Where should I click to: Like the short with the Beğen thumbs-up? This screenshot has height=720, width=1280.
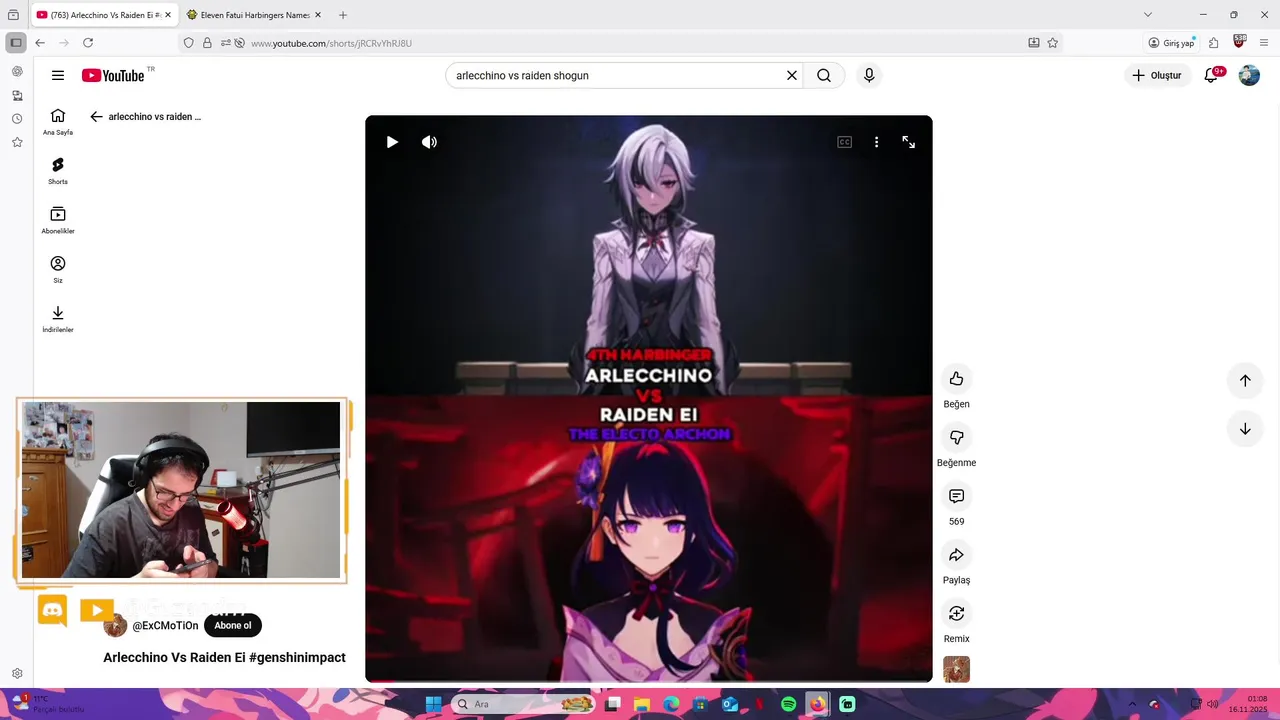pyautogui.click(x=956, y=378)
